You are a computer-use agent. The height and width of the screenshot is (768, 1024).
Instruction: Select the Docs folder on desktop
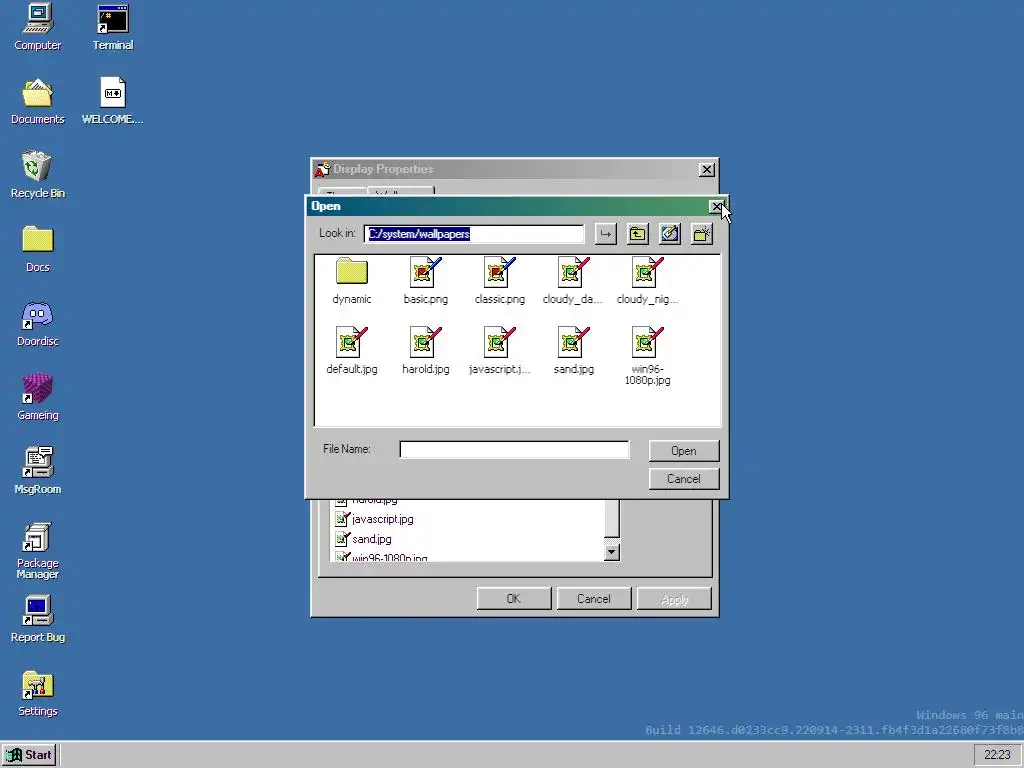click(x=38, y=249)
